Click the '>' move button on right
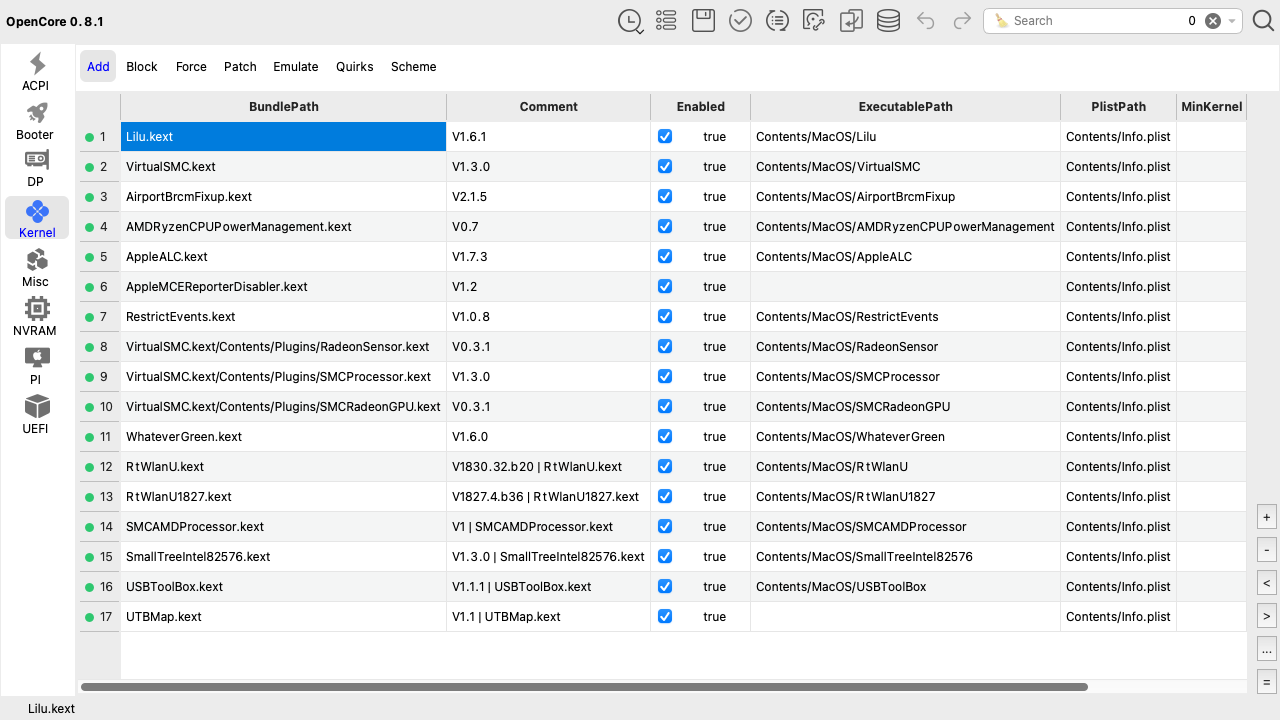 coord(1267,616)
